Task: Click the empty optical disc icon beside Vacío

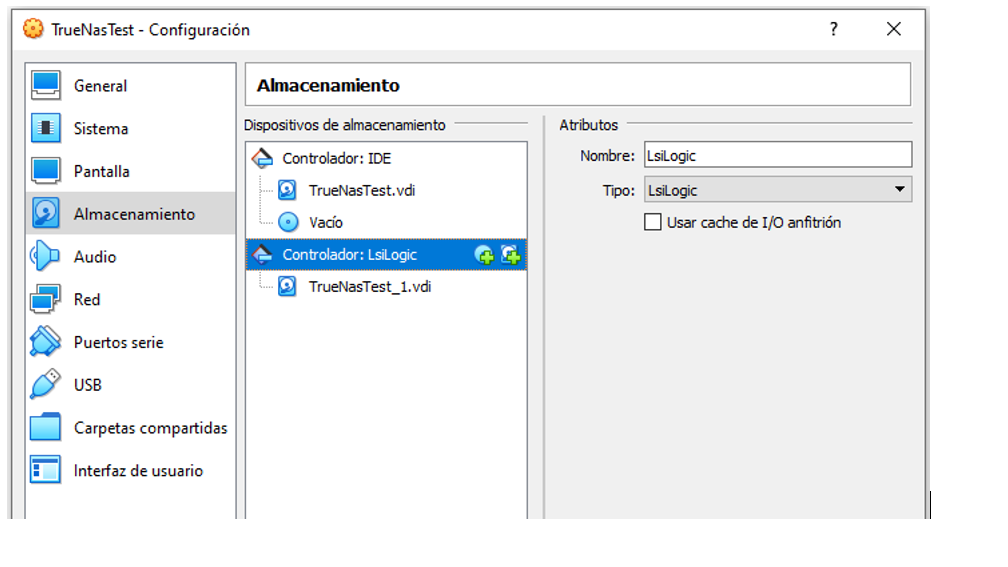Action: (x=288, y=222)
